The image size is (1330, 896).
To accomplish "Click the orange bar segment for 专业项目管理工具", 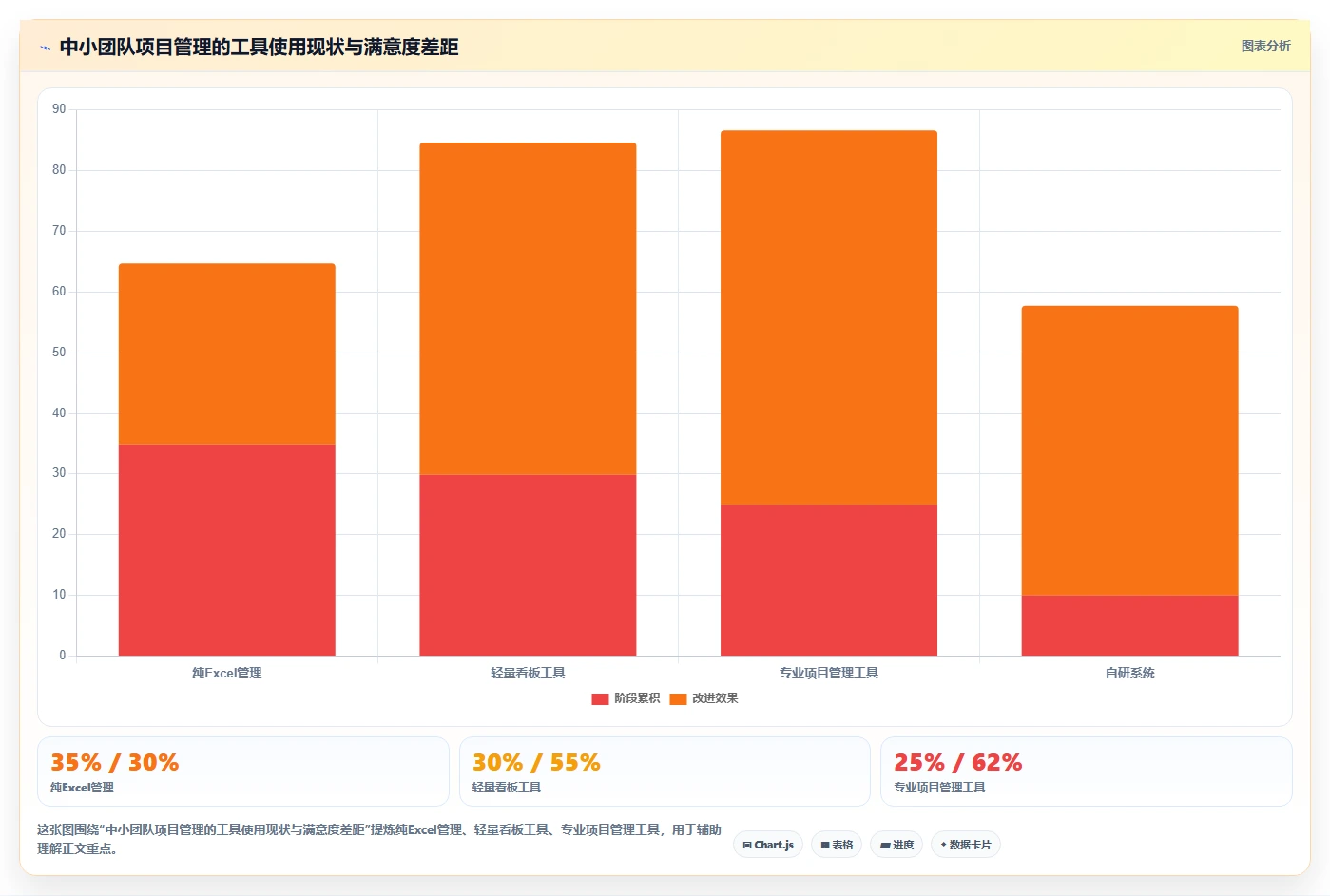I will coord(829,317).
